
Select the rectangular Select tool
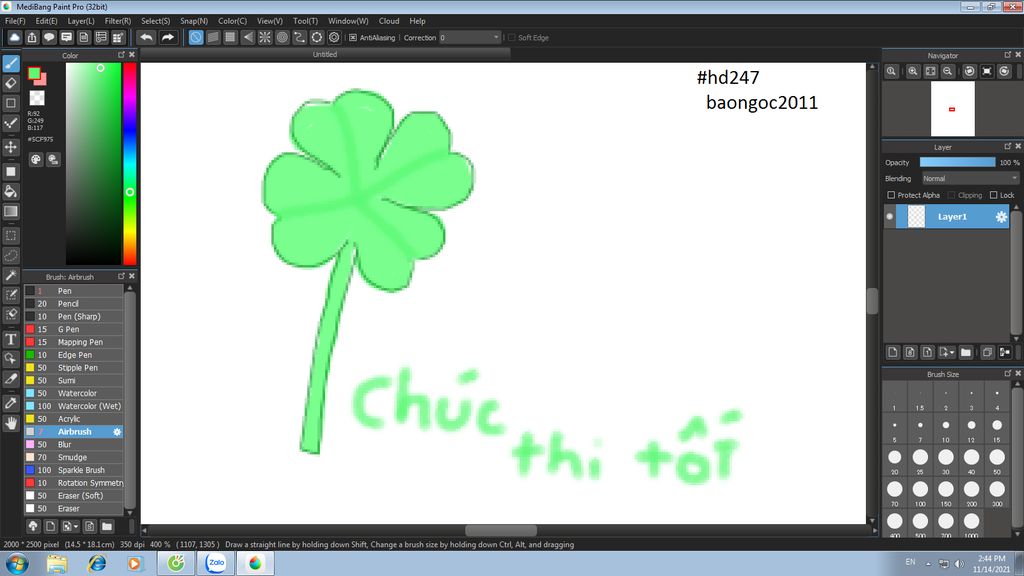coord(10,235)
